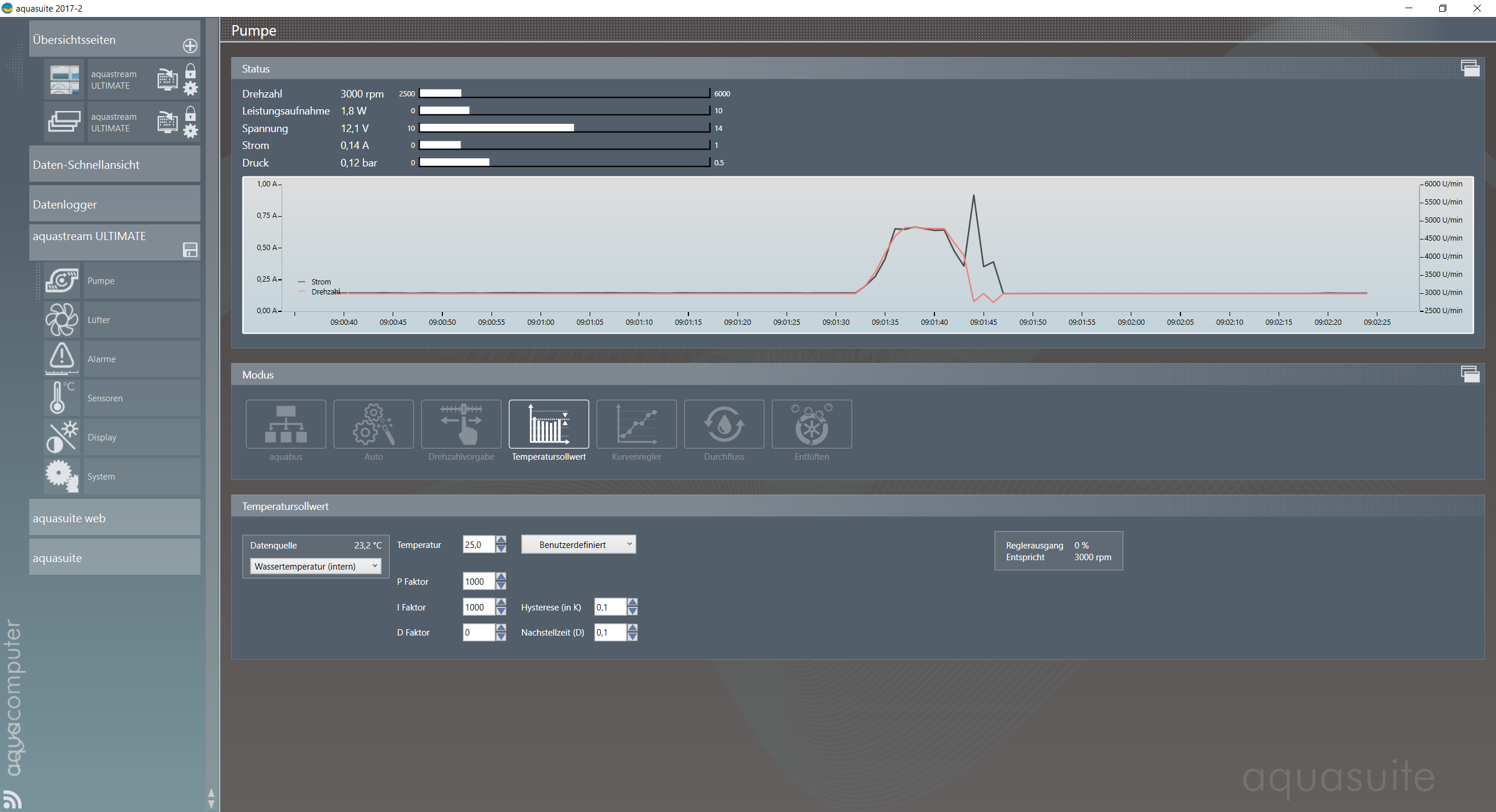
Task: Open the Lüfter menu entry
Action: pyautogui.click(x=117, y=320)
